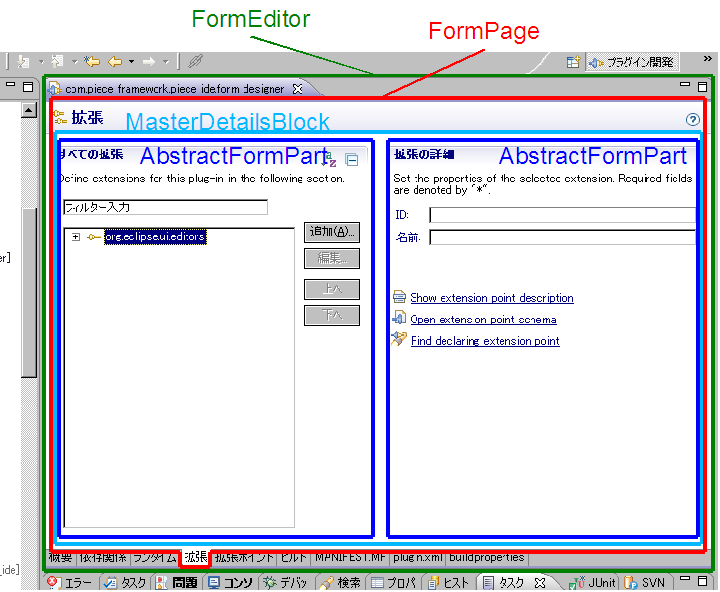Switch to the 拡張 page tab
This screenshot has height=592, width=720.
point(195,558)
